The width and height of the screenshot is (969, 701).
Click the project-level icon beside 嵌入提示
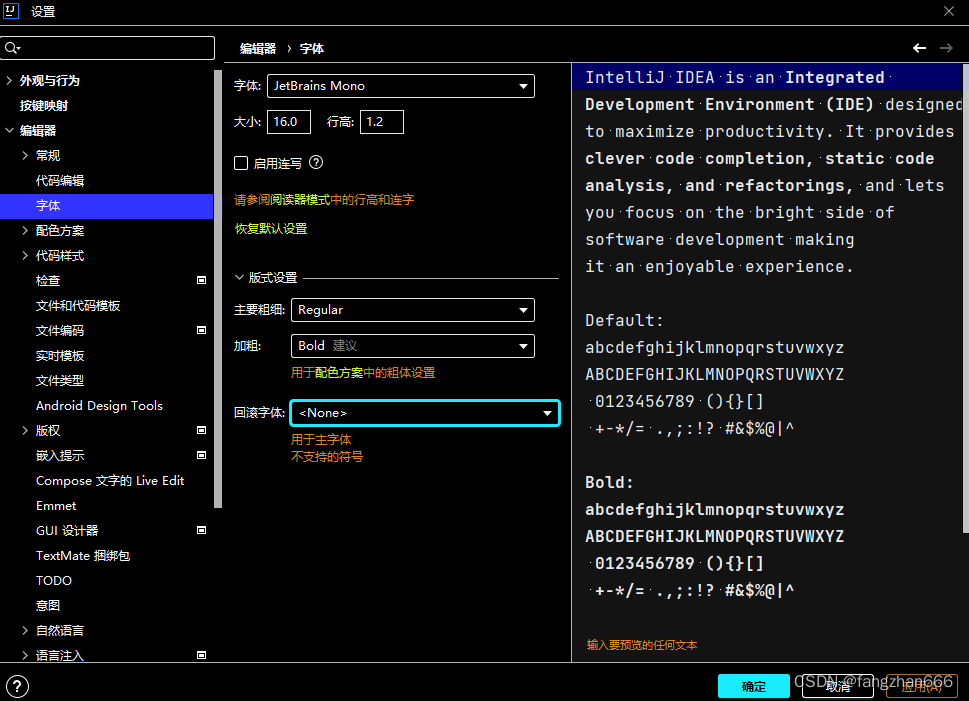pos(201,455)
